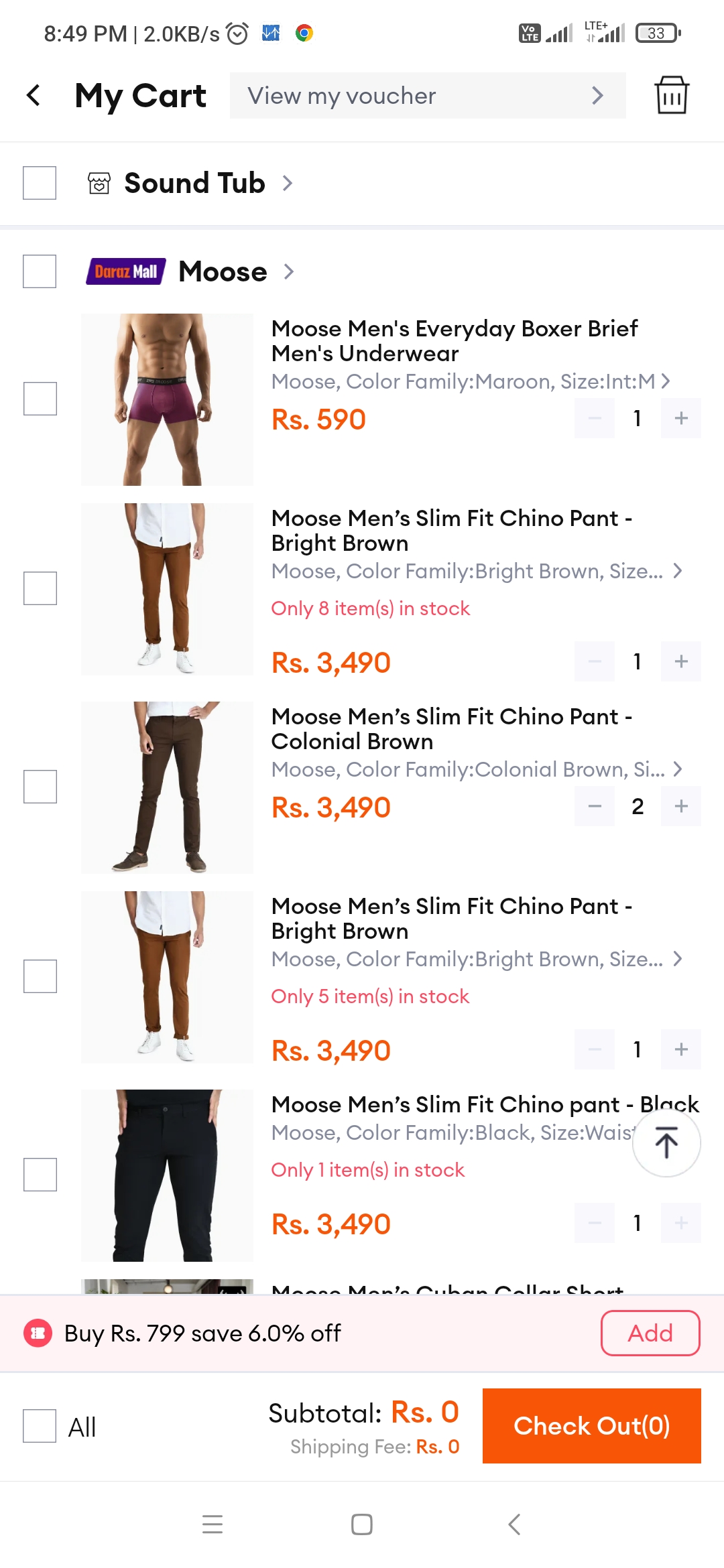Tap the voucher coupon icon in promo bar
The image size is (724, 1568).
click(x=38, y=1333)
